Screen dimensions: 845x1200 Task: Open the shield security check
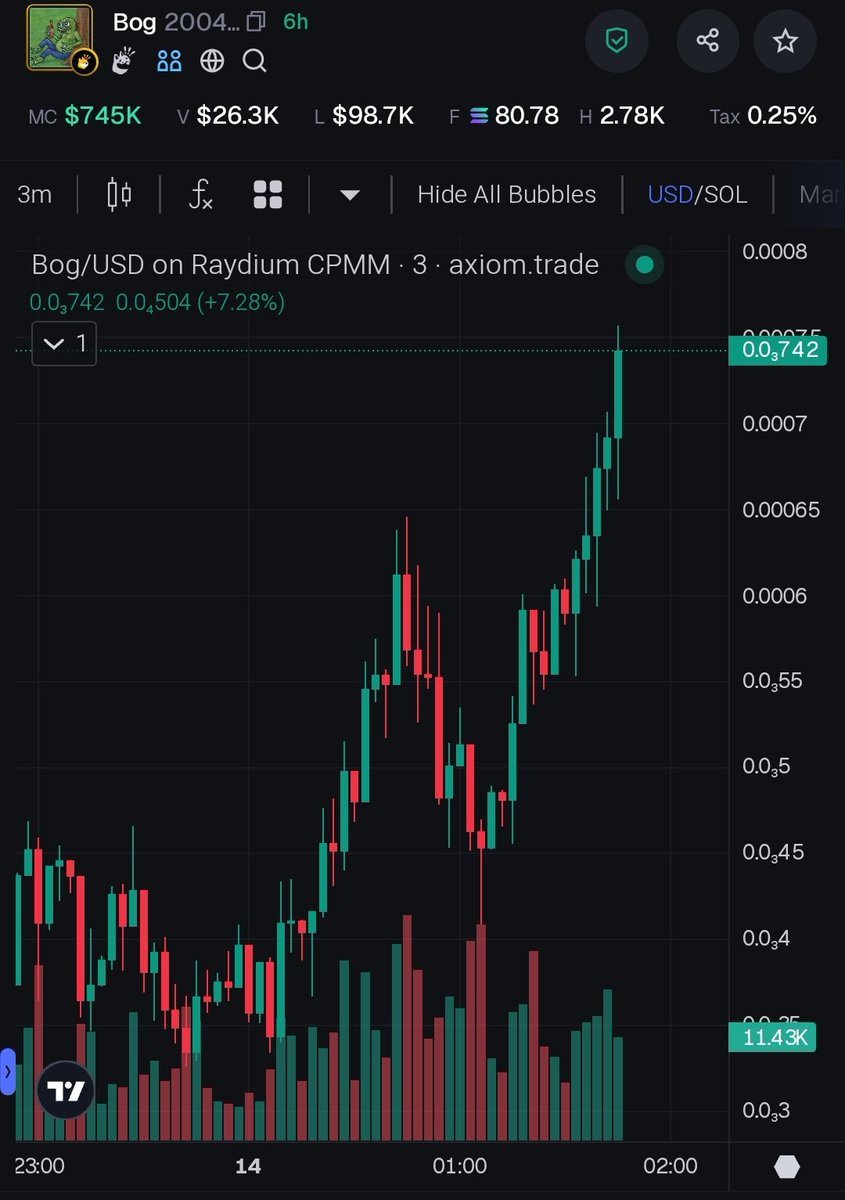(x=617, y=41)
